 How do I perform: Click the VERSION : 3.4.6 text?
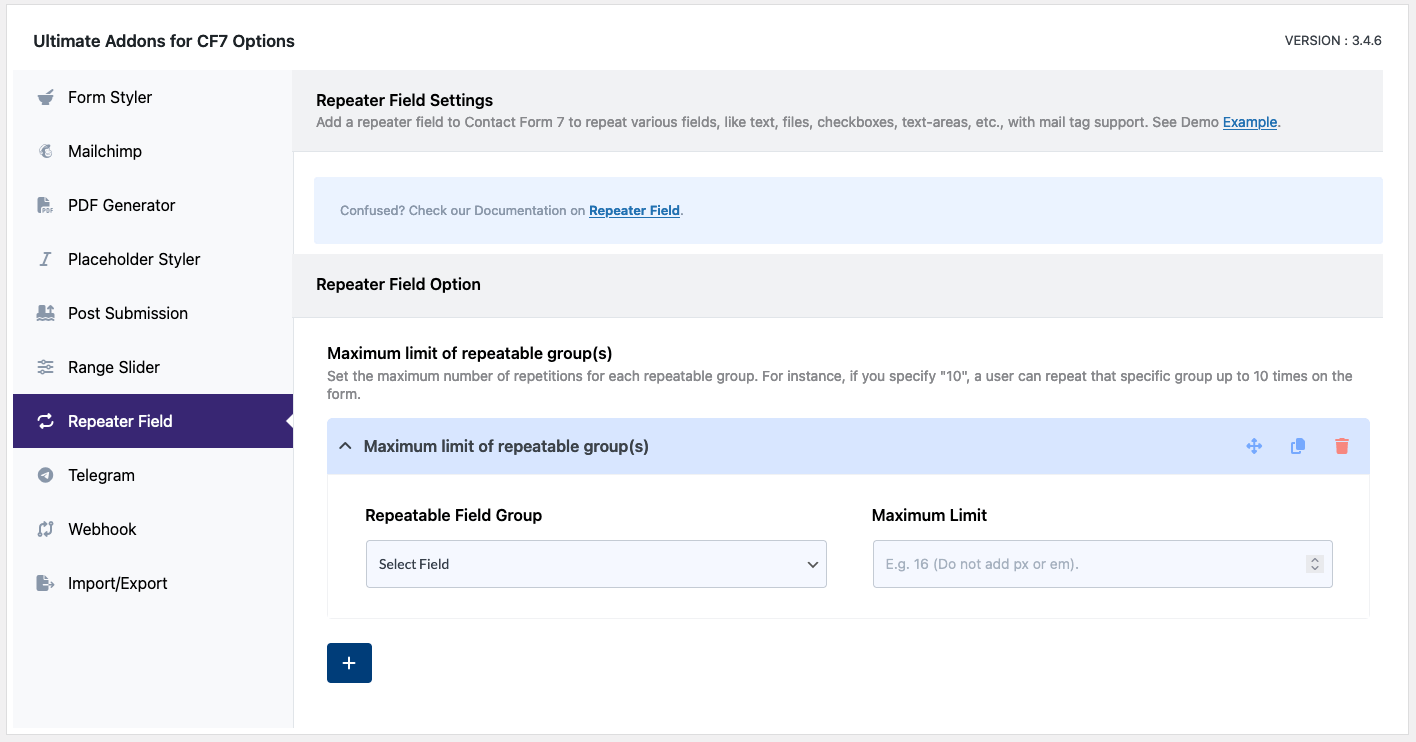(x=1333, y=41)
